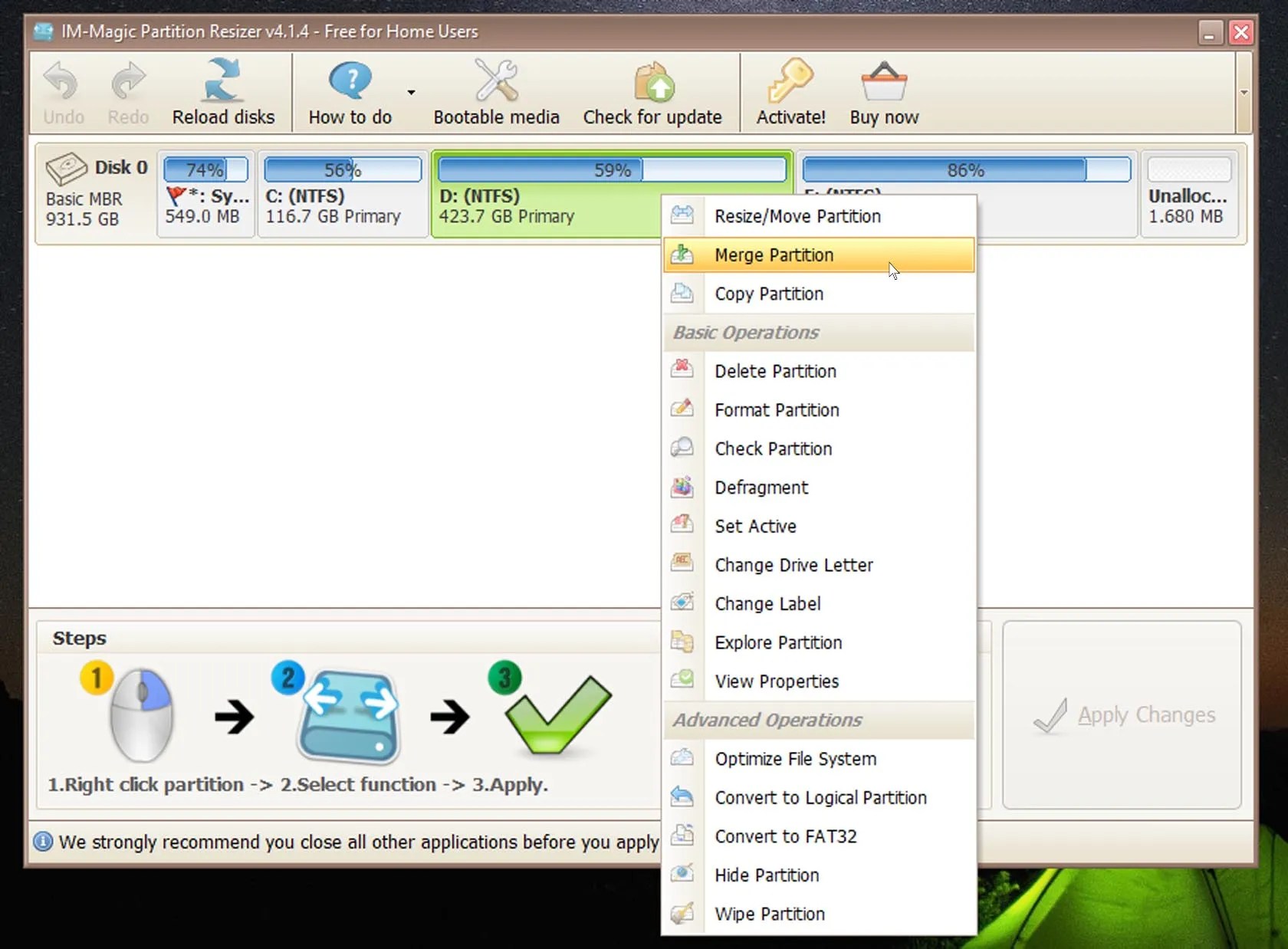Expand the toolbar overflow chevron on the right
This screenshot has height=949, width=1288.
(1244, 92)
